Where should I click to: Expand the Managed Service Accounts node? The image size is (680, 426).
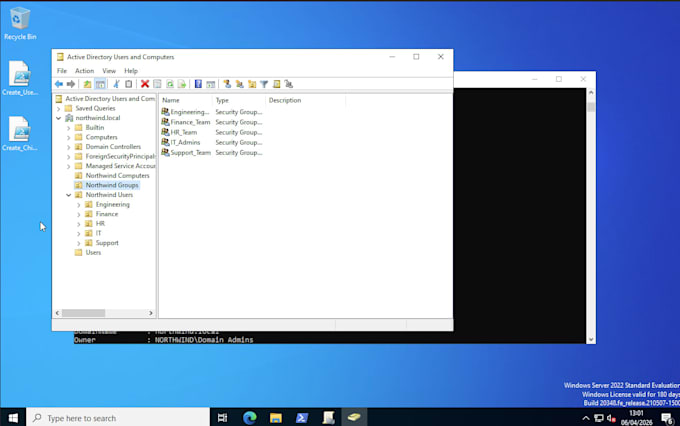coord(69,166)
